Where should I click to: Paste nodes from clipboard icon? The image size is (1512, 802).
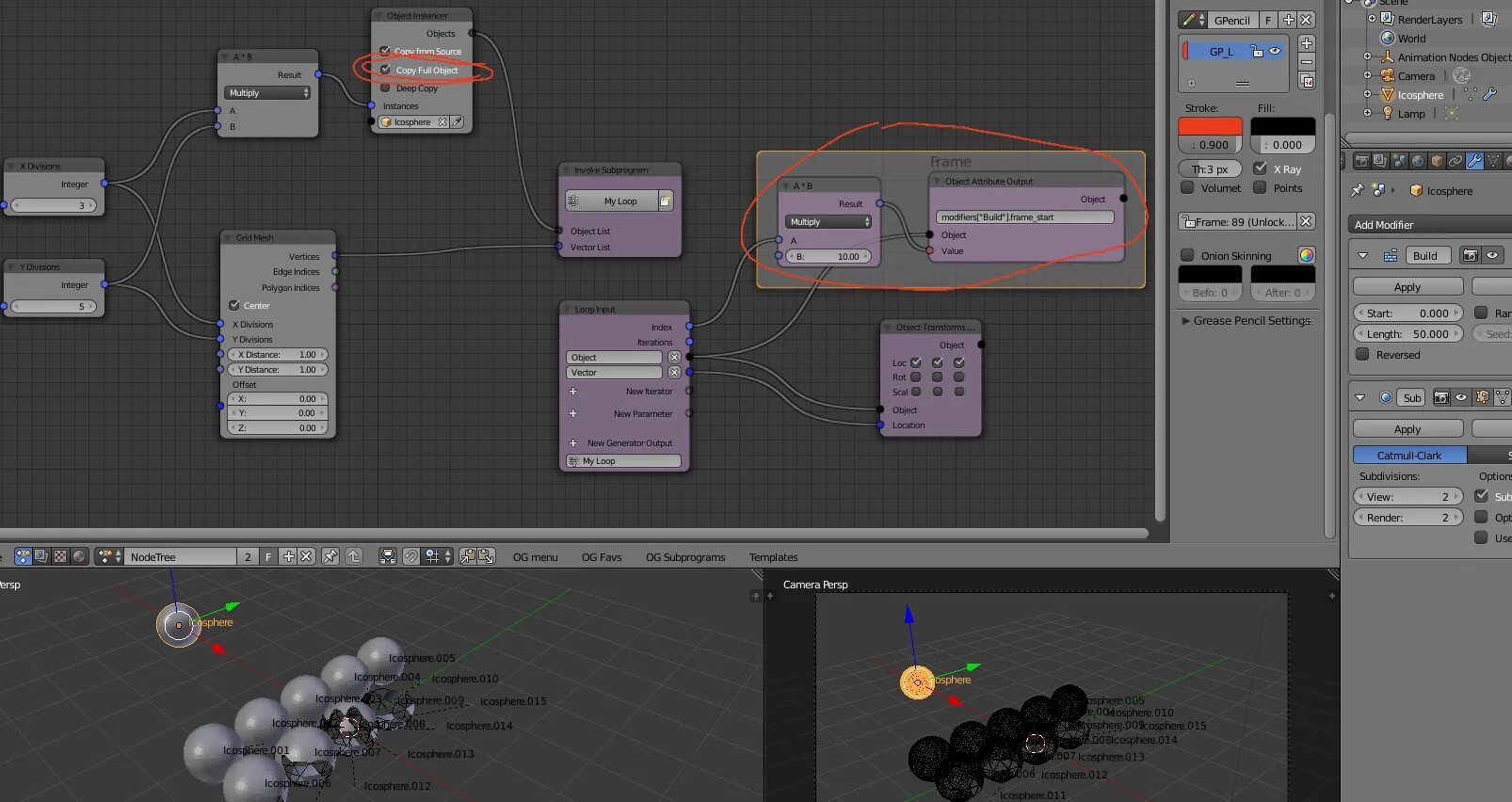pyautogui.click(x=487, y=556)
